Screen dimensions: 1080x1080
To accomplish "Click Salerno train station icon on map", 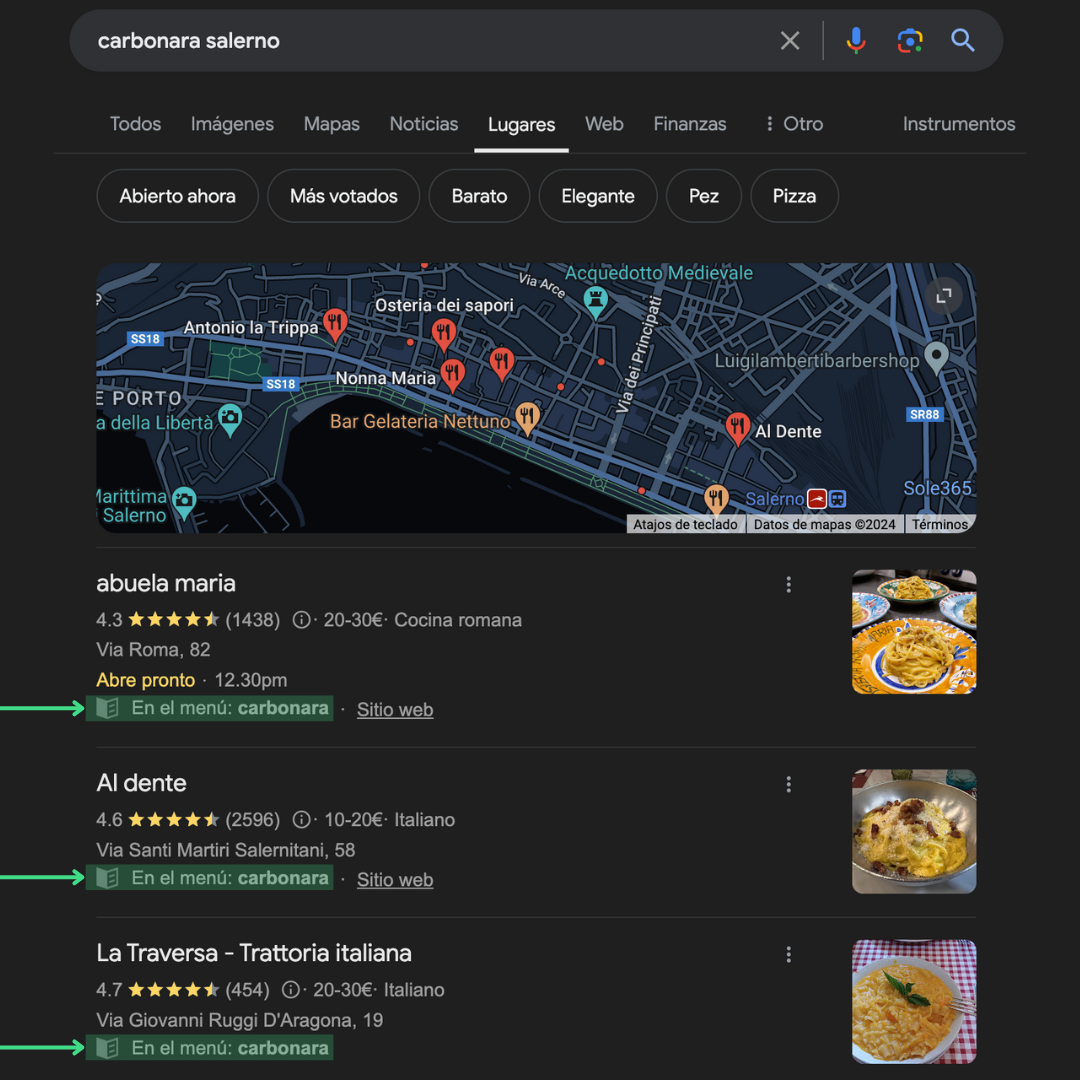I will pyautogui.click(x=816, y=498).
